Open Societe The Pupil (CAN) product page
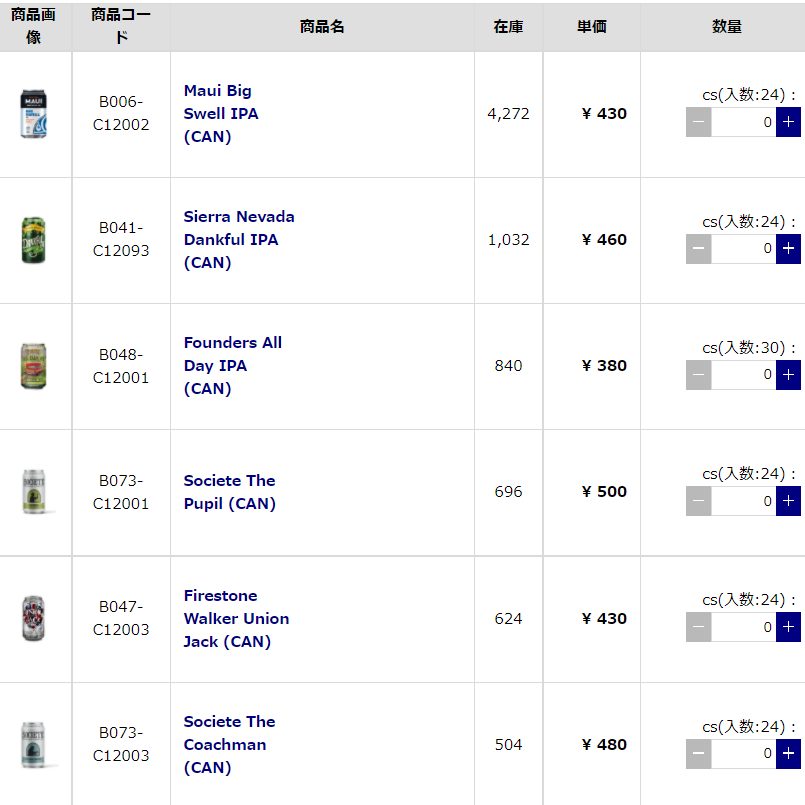The height and width of the screenshot is (805, 805). click(x=229, y=492)
